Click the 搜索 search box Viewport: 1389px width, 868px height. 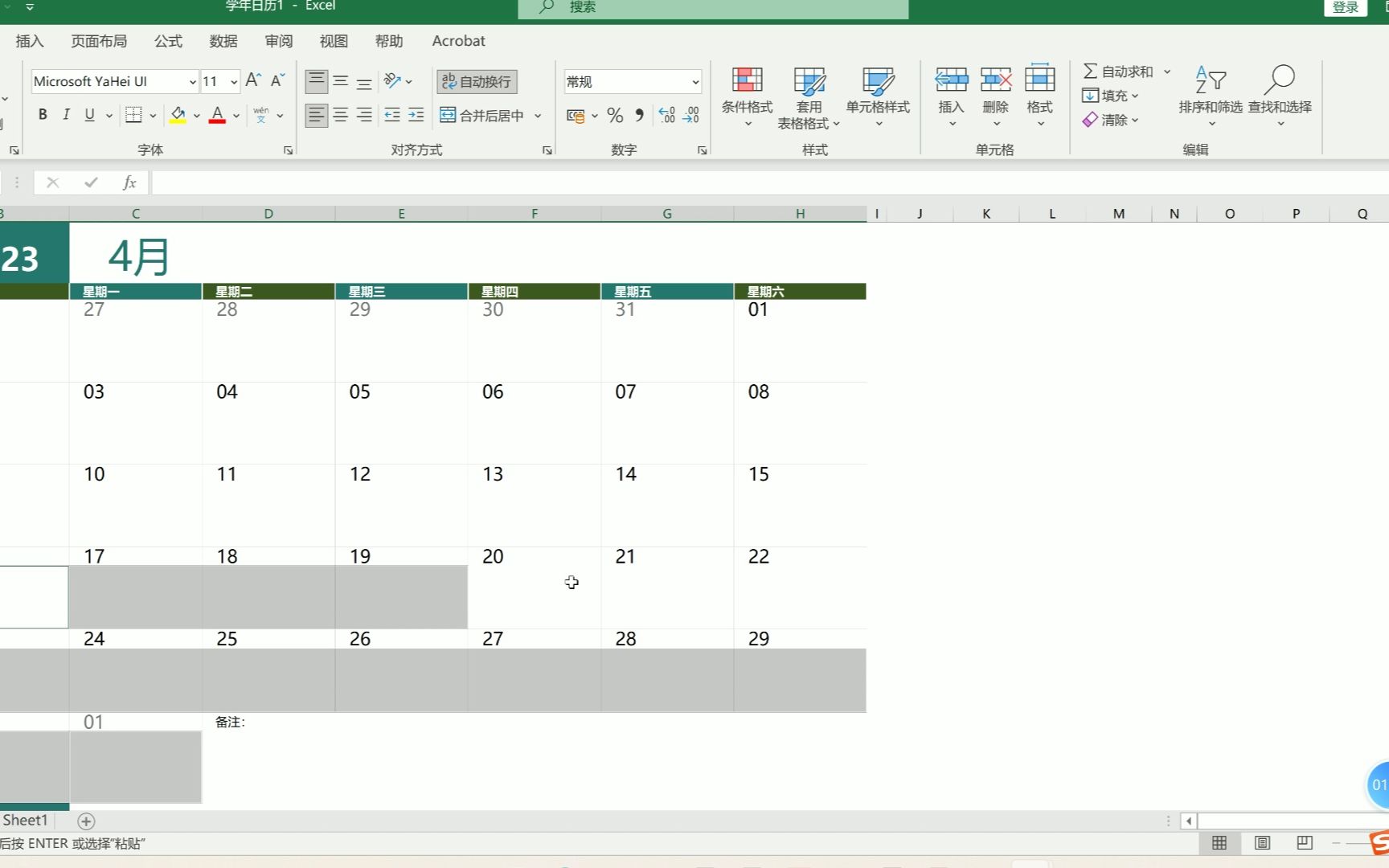pyautogui.click(x=713, y=8)
